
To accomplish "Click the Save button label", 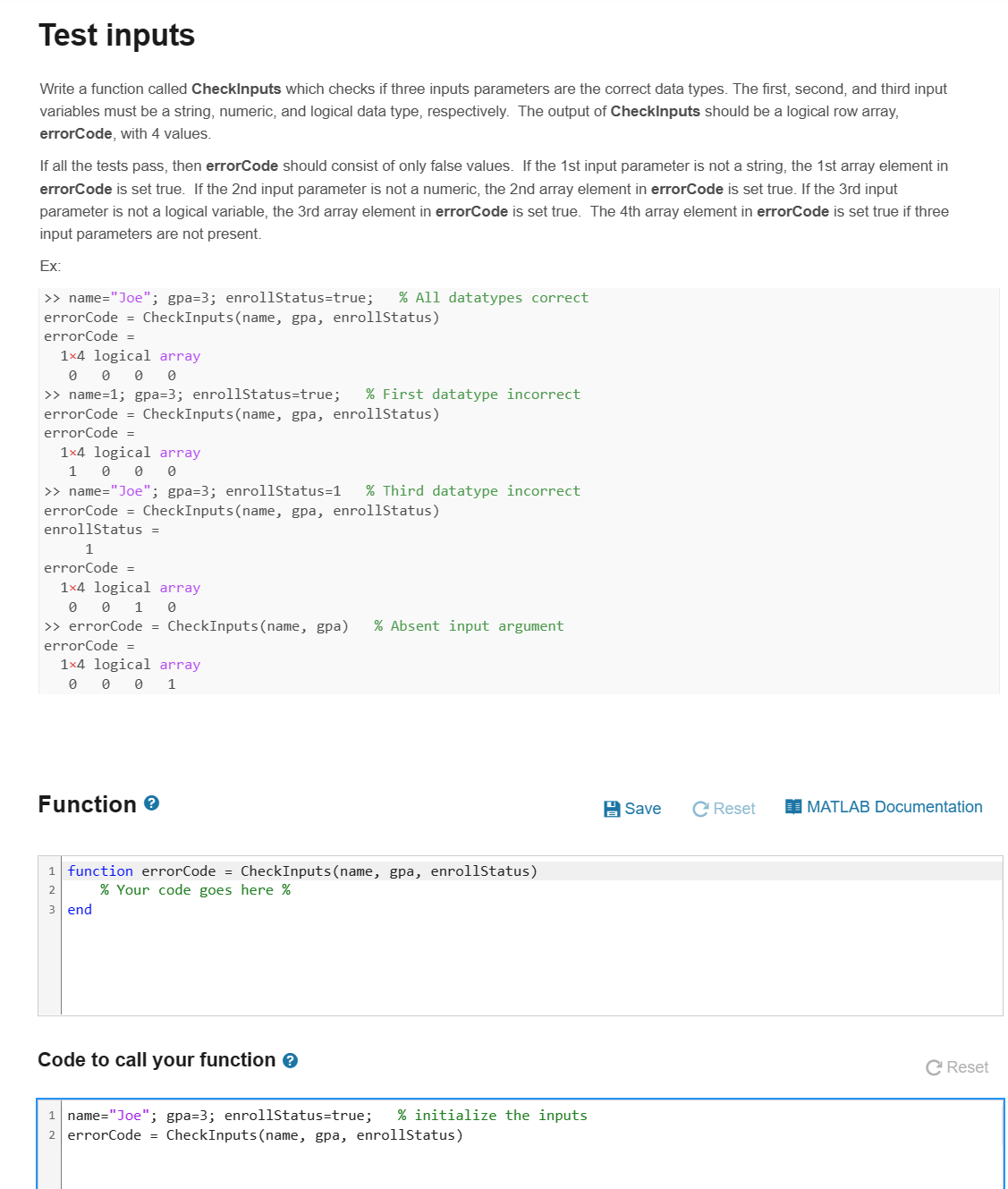I will tap(643, 808).
